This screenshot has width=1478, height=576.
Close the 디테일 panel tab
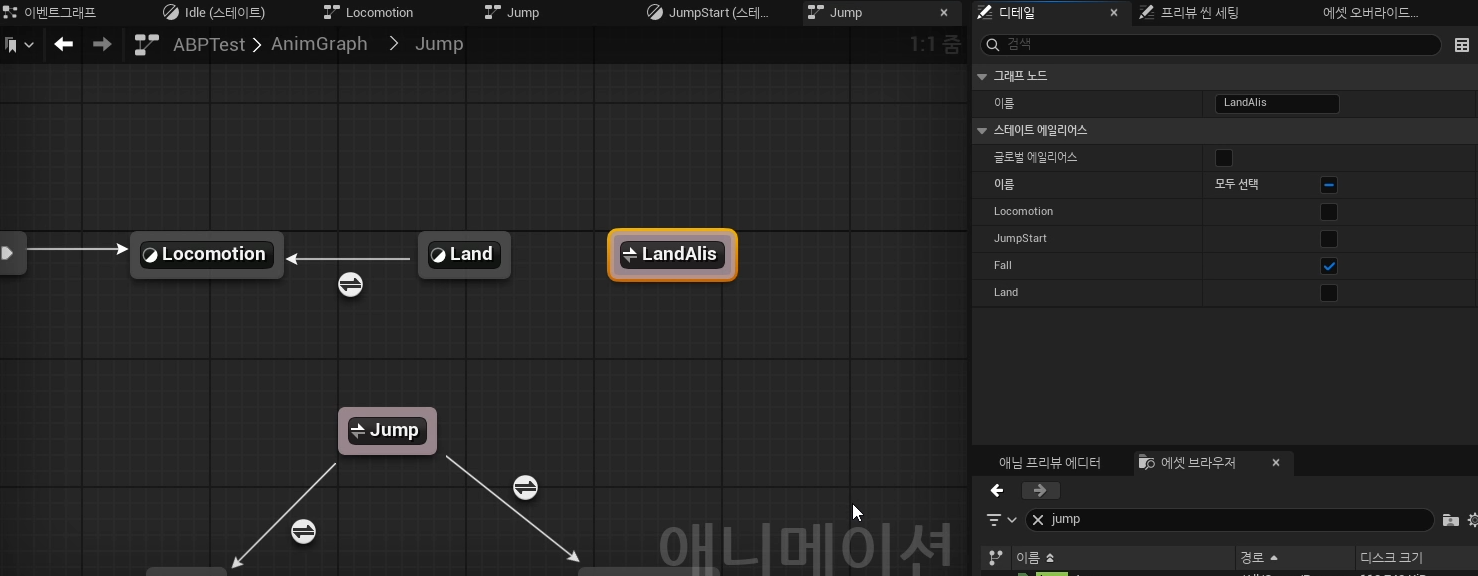(x=1114, y=13)
